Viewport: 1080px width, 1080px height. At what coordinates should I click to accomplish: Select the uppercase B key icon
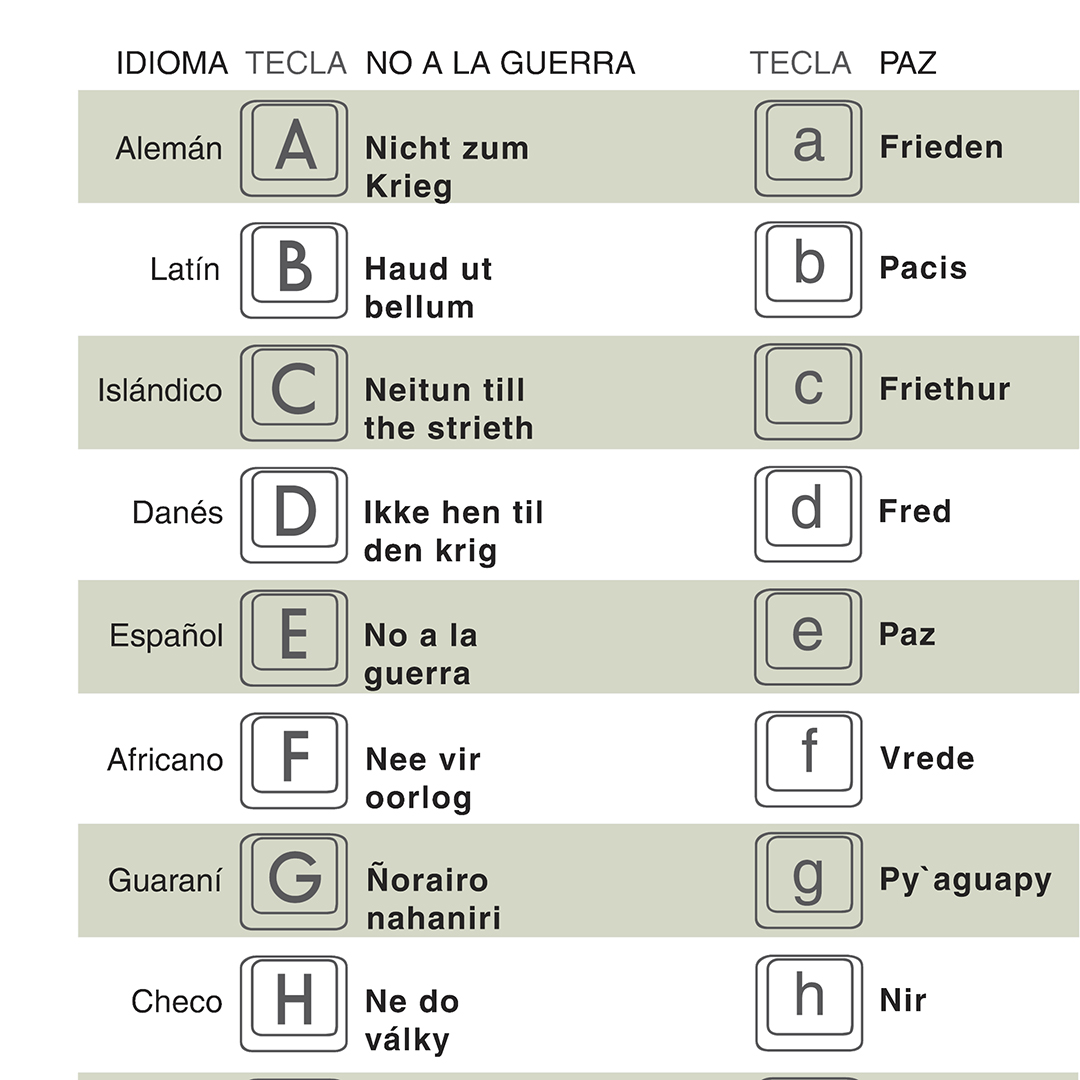tap(294, 270)
